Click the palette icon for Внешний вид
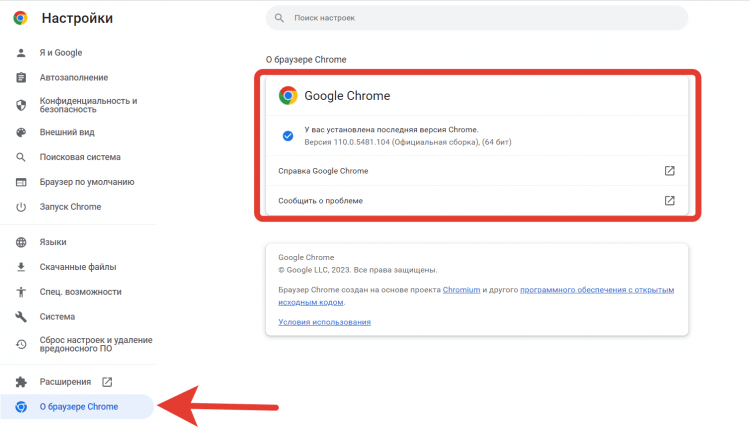 click(21, 132)
